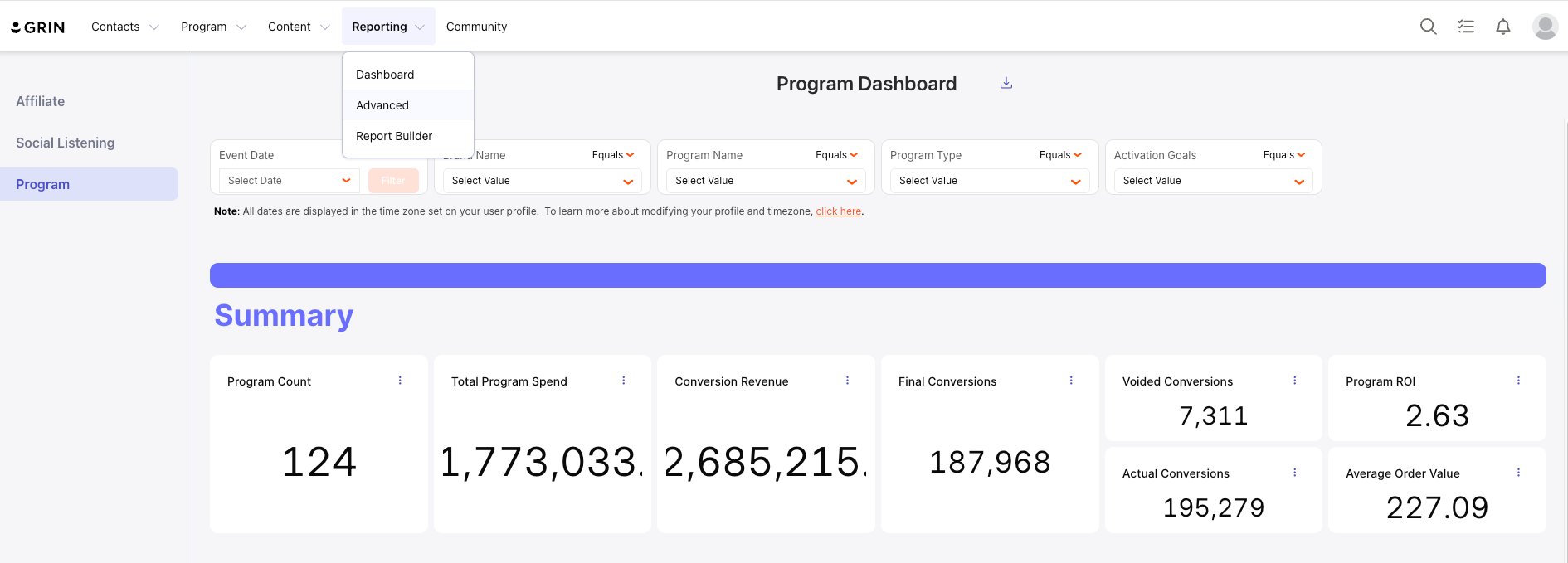Viewport: 1568px width, 563px height.
Task: Open Conversion Revenue card options menu
Action: click(x=847, y=381)
